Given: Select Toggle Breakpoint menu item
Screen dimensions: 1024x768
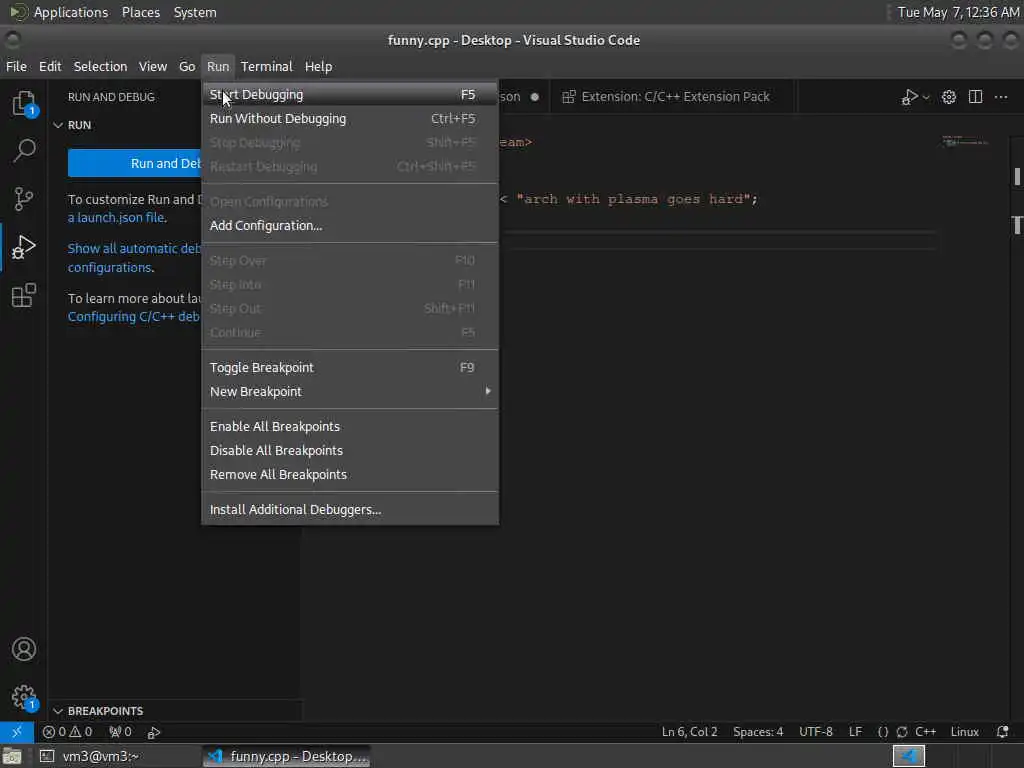Looking at the screenshot, I should (350, 367).
